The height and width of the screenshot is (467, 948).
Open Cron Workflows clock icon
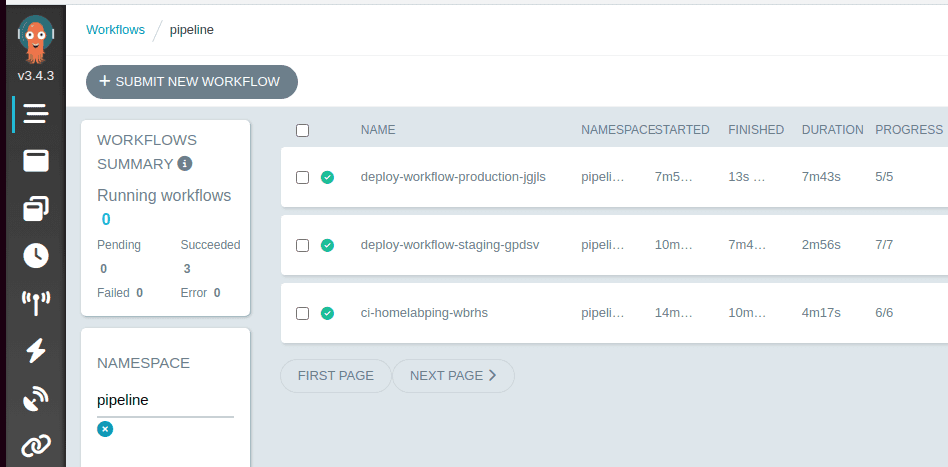click(x=36, y=255)
